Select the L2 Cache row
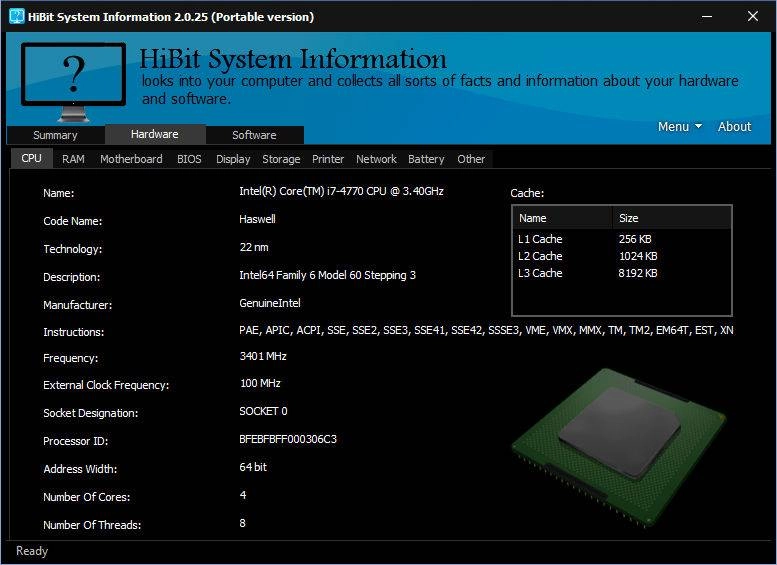777x565 pixels. 622,256
